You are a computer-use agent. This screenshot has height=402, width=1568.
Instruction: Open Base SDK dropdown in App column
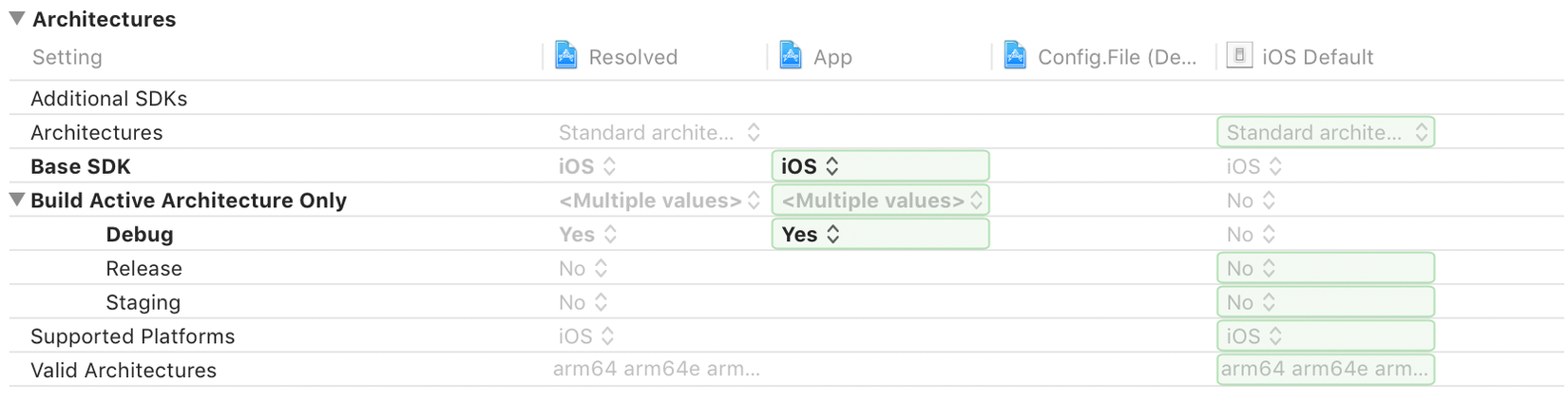[880, 166]
